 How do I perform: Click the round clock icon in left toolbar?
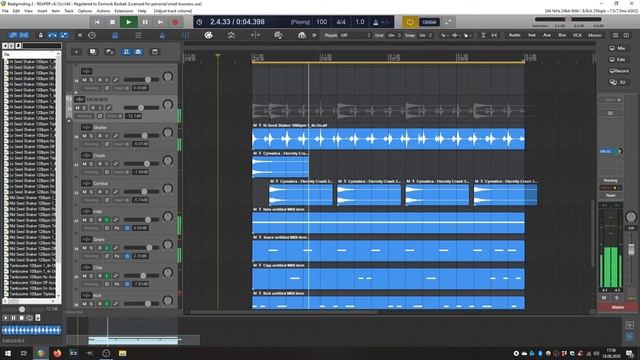(92, 36)
